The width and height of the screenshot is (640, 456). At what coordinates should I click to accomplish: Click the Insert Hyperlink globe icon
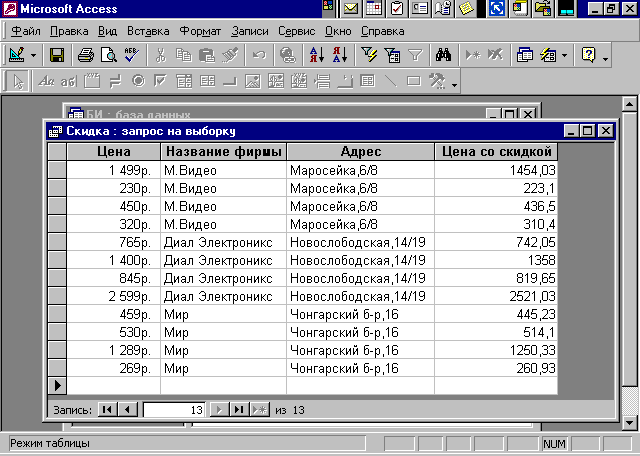[x=288, y=55]
